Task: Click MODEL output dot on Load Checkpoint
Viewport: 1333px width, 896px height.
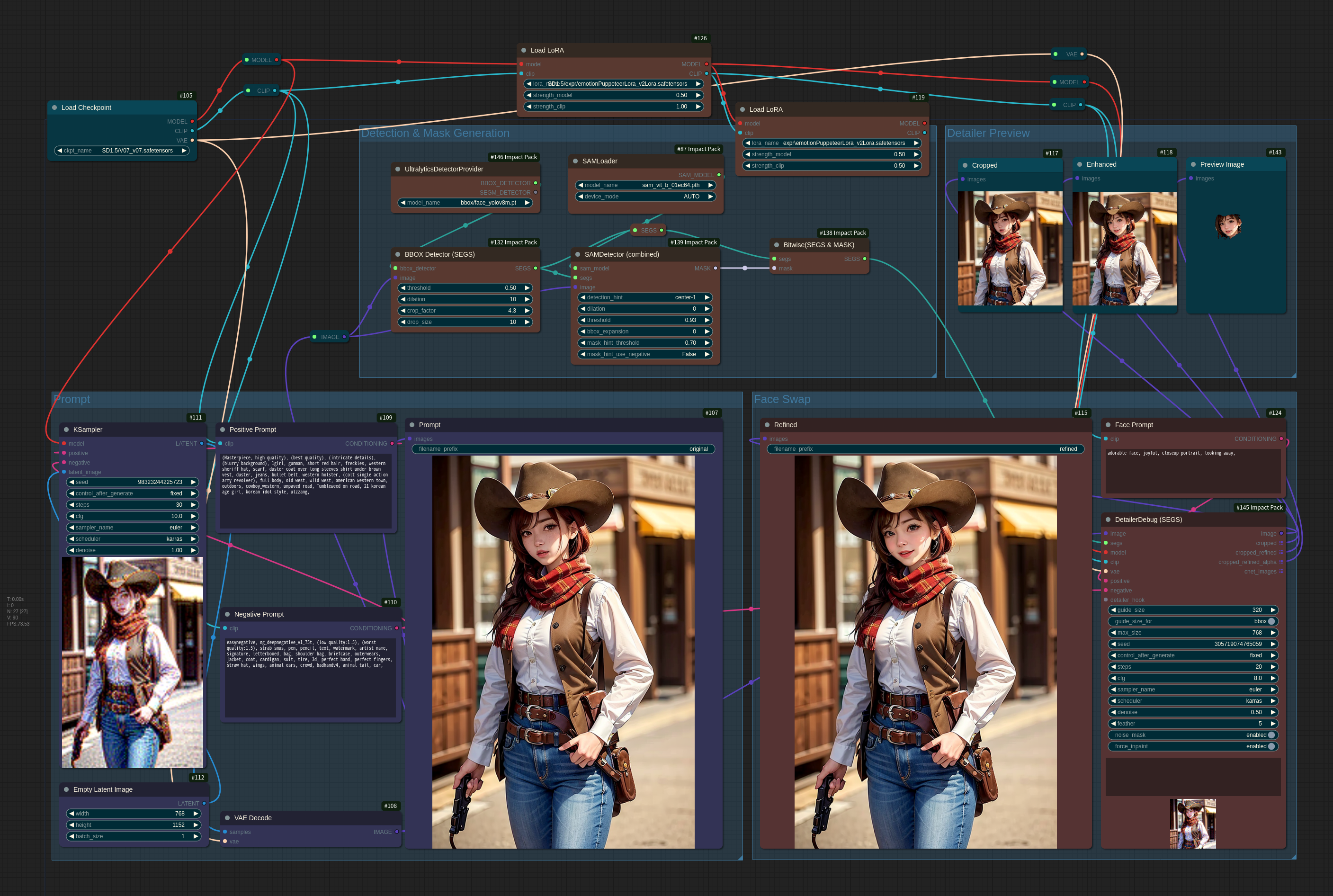Action: click(x=192, y=121)
